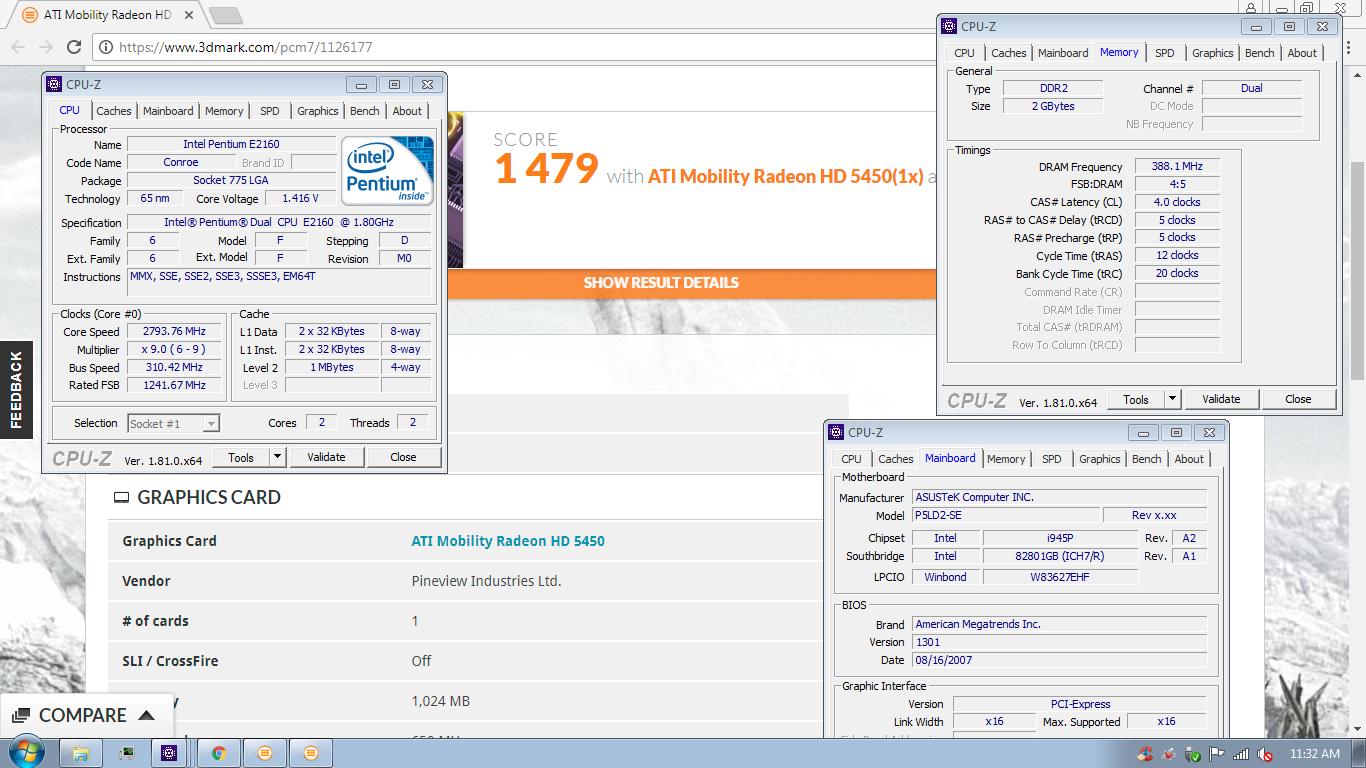Screen dimensions: 1366x768
Task: Switch to Bench tab in CPU window
Action: pyautogui.click(x=365, y=111)
